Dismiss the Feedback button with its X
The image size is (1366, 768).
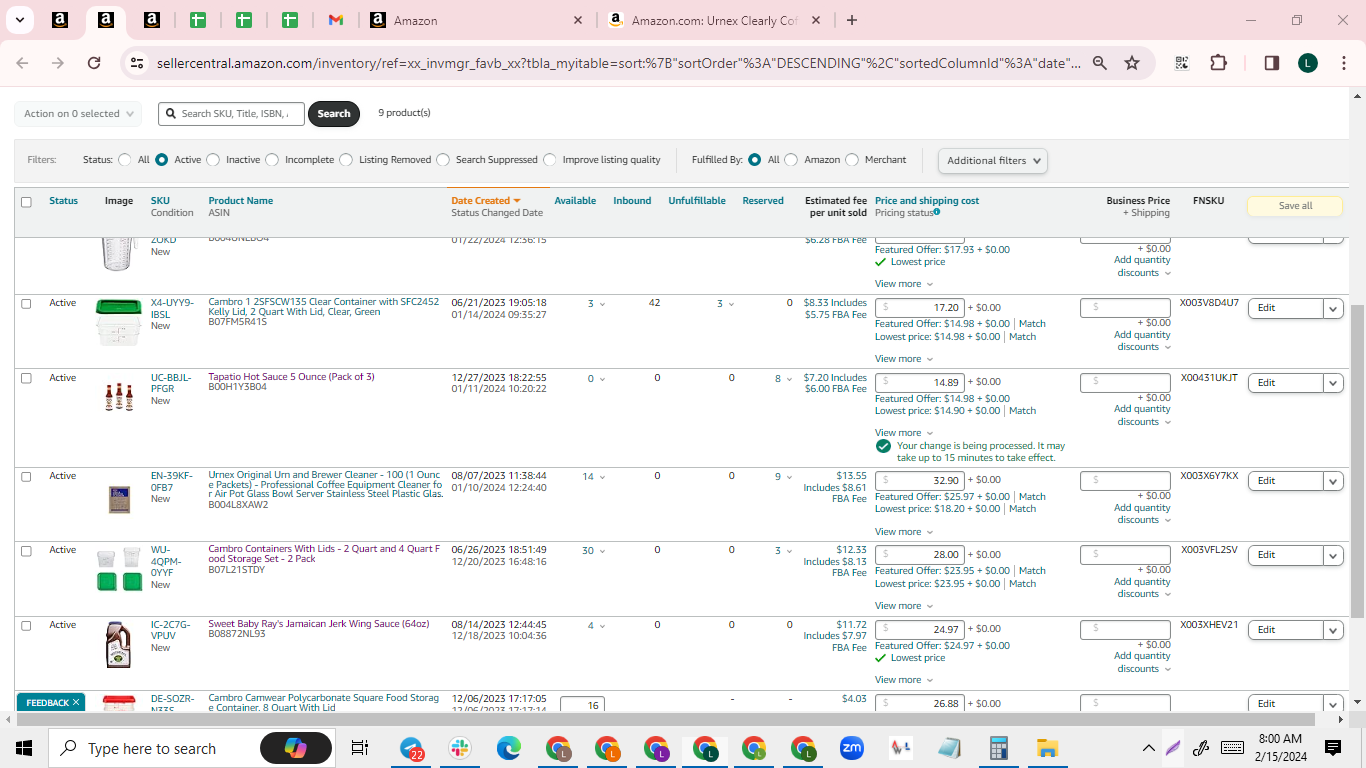[76, 703]
